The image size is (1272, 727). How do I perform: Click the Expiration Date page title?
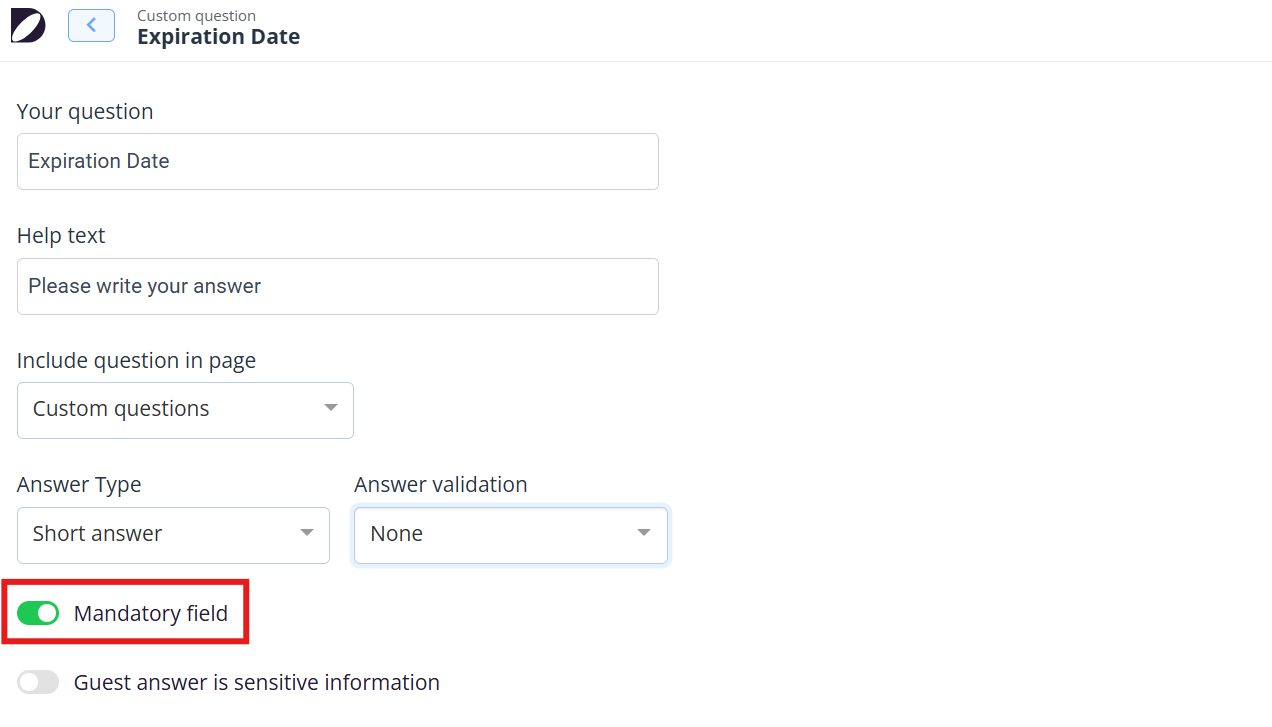(218, 37)
